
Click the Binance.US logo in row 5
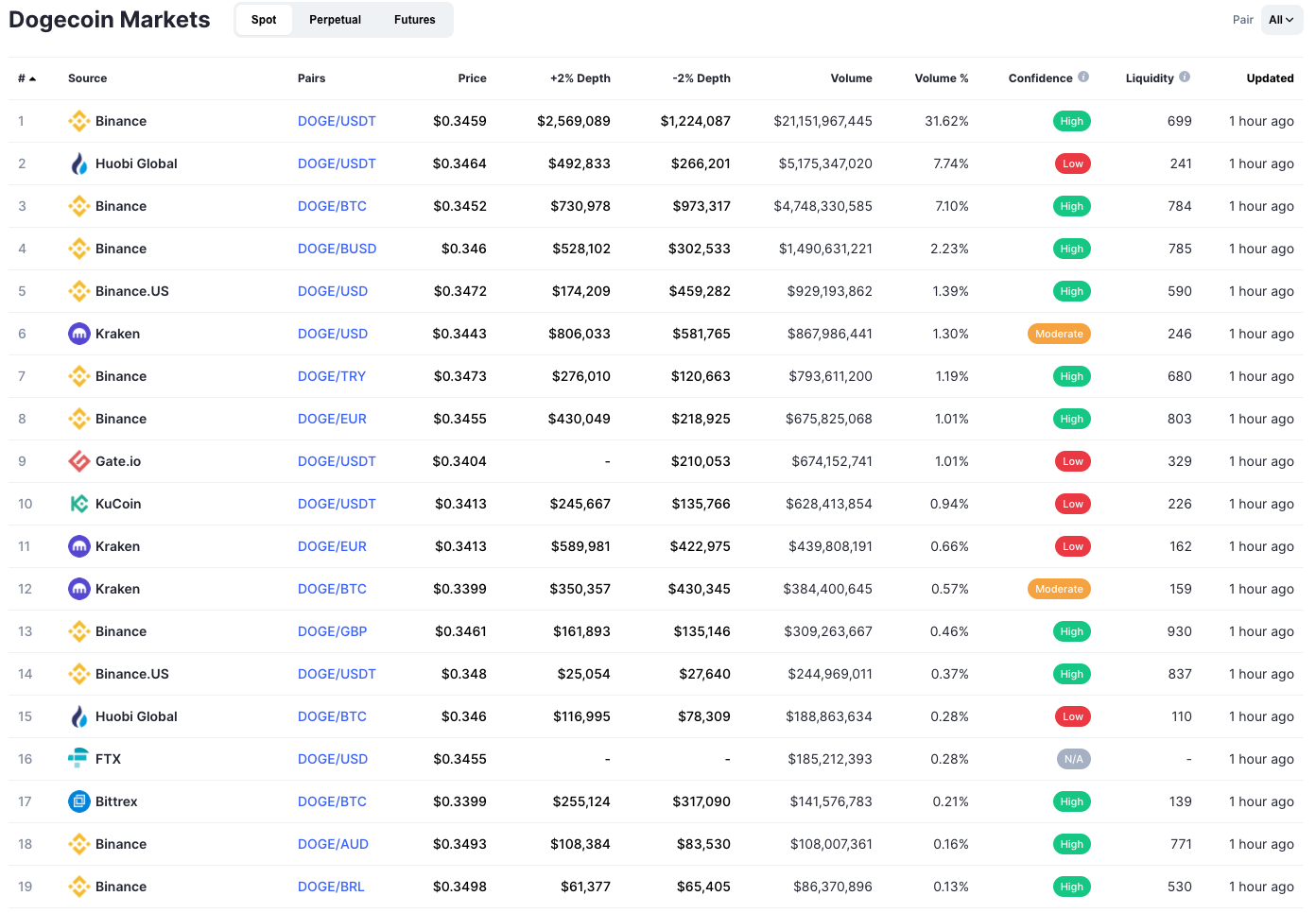tap(79, 291)
